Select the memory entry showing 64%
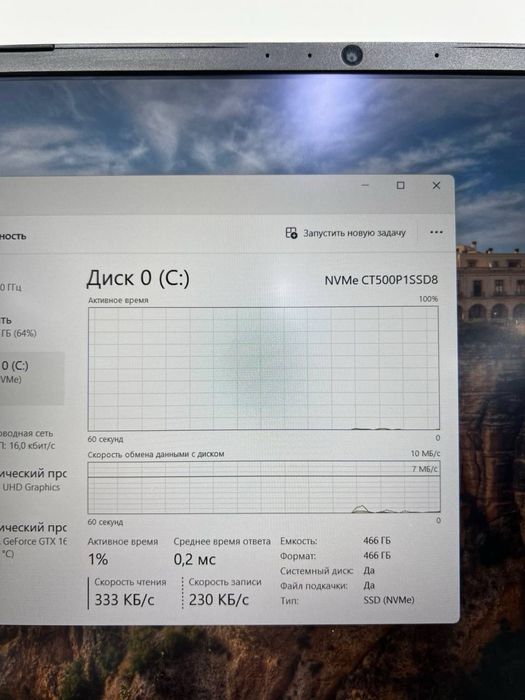Viewport: 525px width, 700px height. tap(20, 327)
